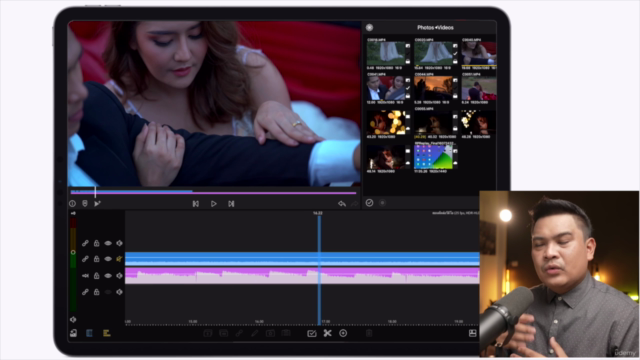This screenshot has width=640, height=360.
Task: Undo the last edit
Action: pos(342,204)
